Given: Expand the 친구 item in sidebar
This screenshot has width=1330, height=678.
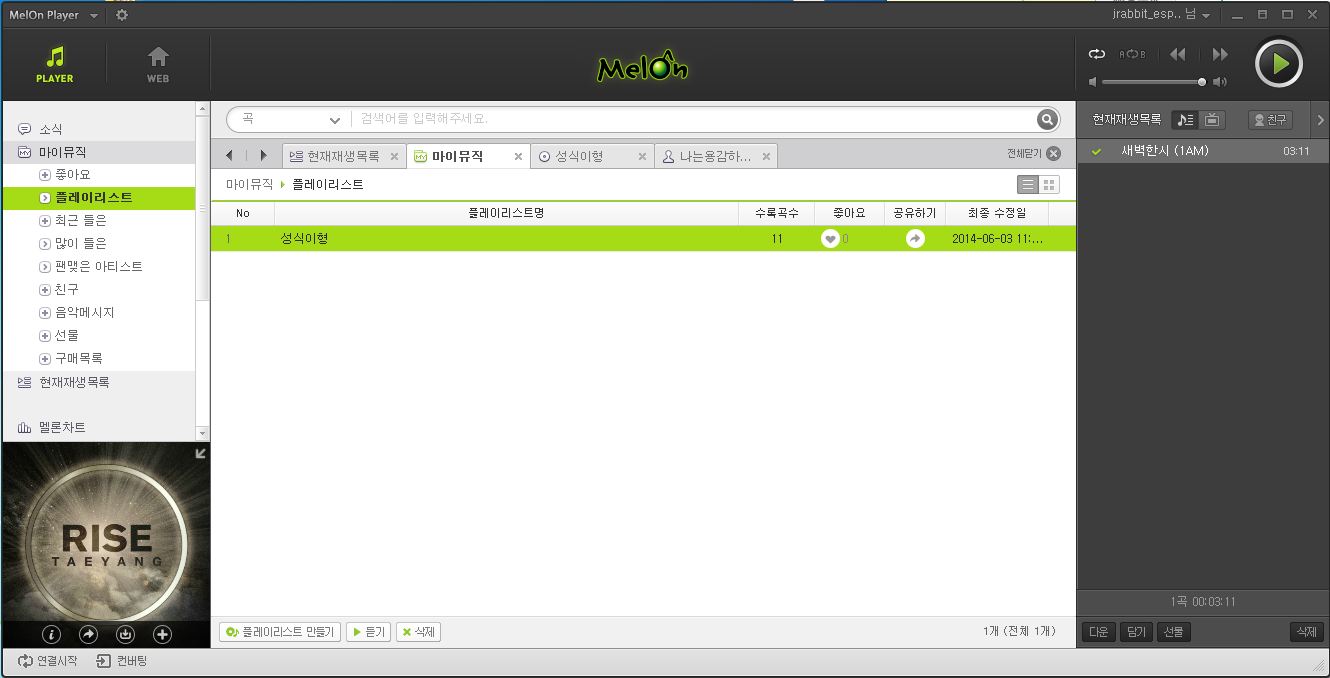Looking at the screenshot, I should 45,290.
